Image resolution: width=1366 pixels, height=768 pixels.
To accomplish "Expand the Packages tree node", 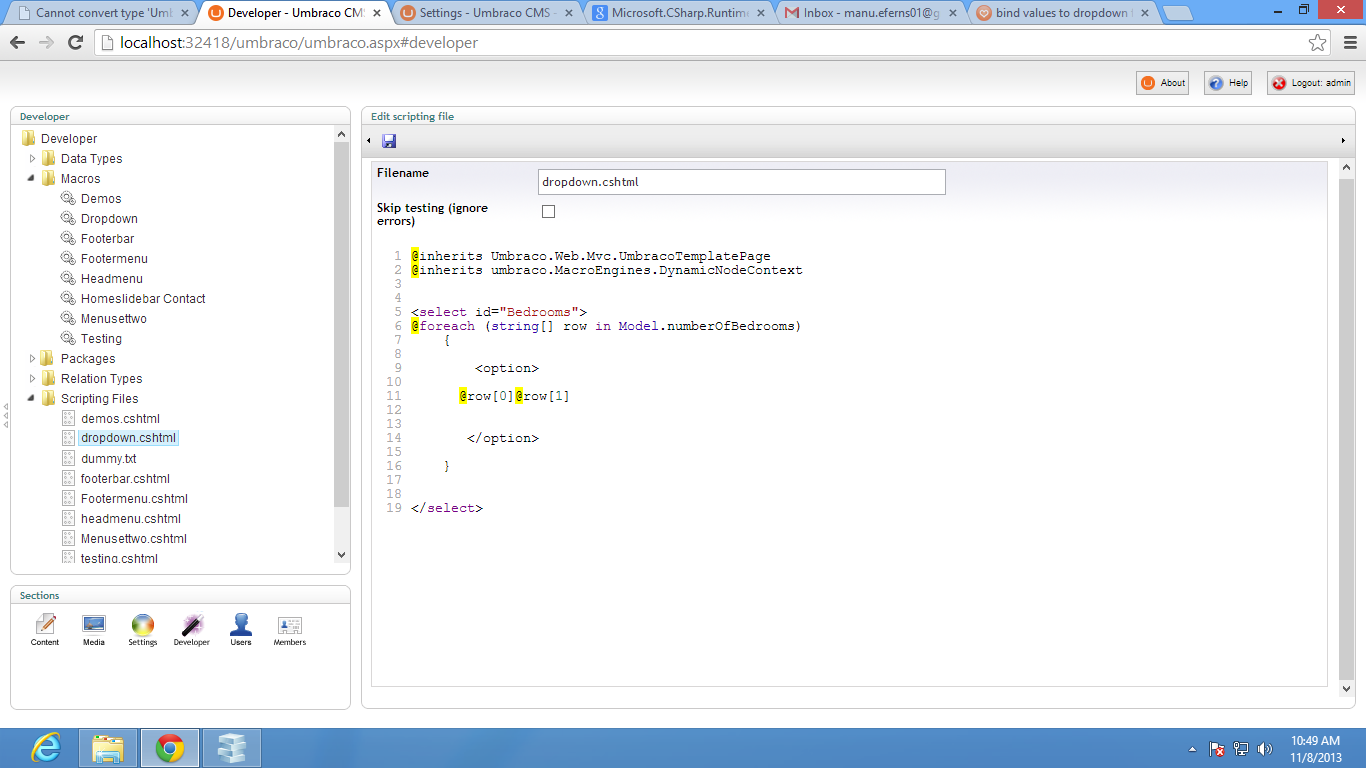I will click(x=32, y=358).
